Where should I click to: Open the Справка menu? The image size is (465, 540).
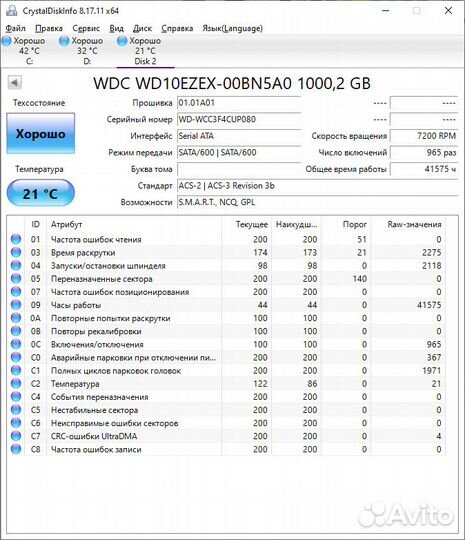(x=177, y=28)
